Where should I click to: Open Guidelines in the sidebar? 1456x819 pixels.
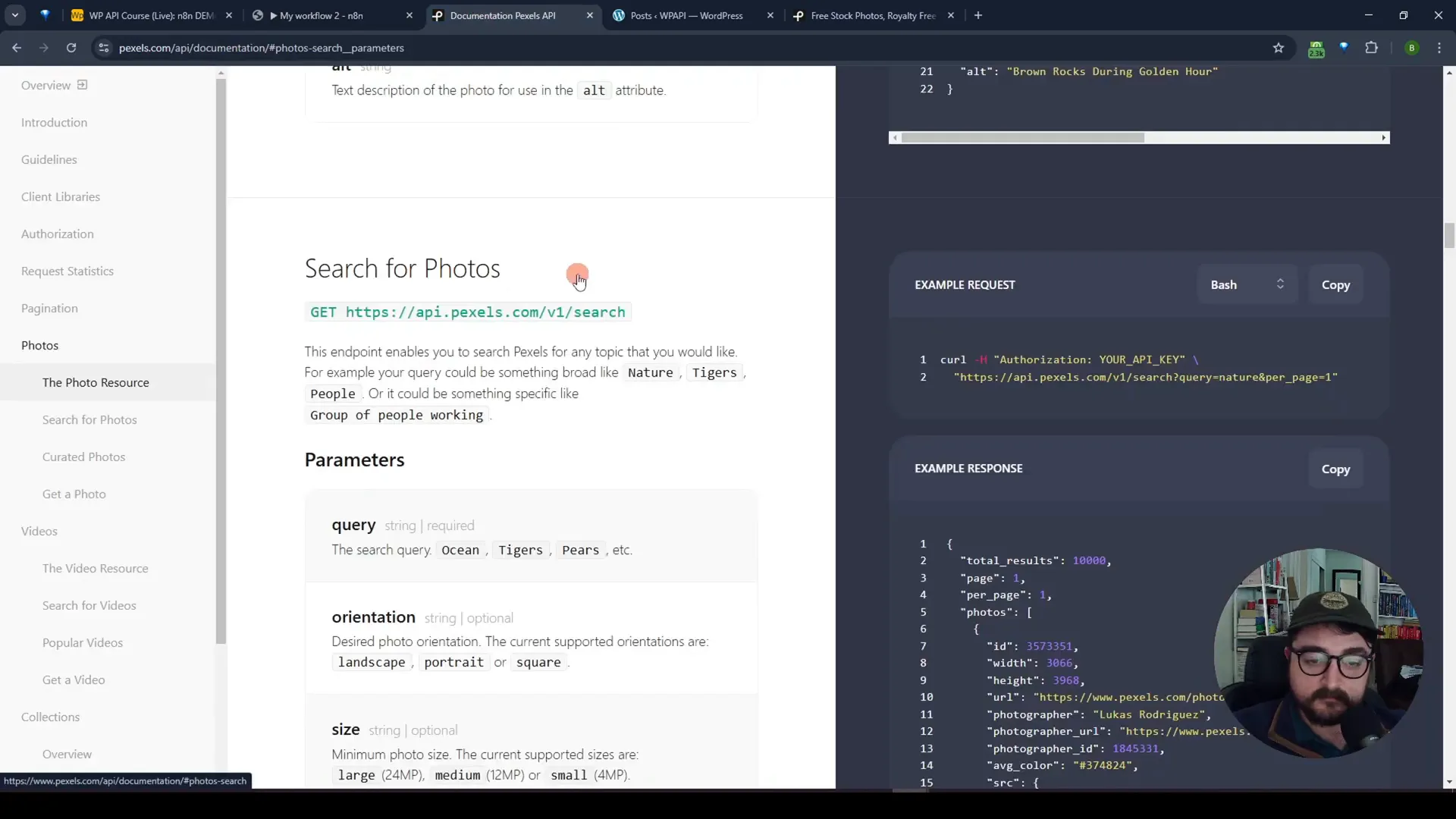click(x=49, y=160)
